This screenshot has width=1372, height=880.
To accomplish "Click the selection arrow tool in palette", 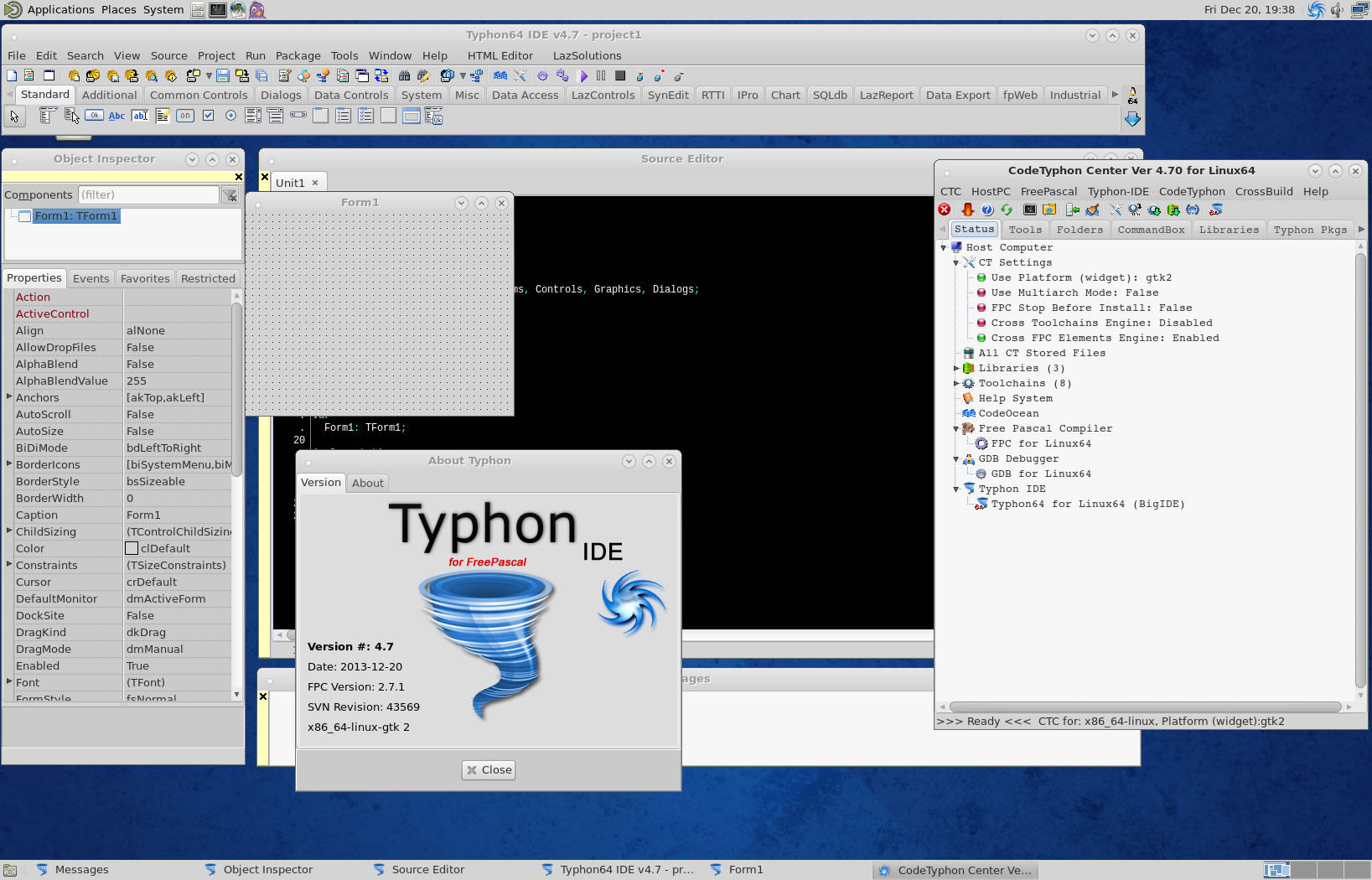I will click(x=14, y=116).
